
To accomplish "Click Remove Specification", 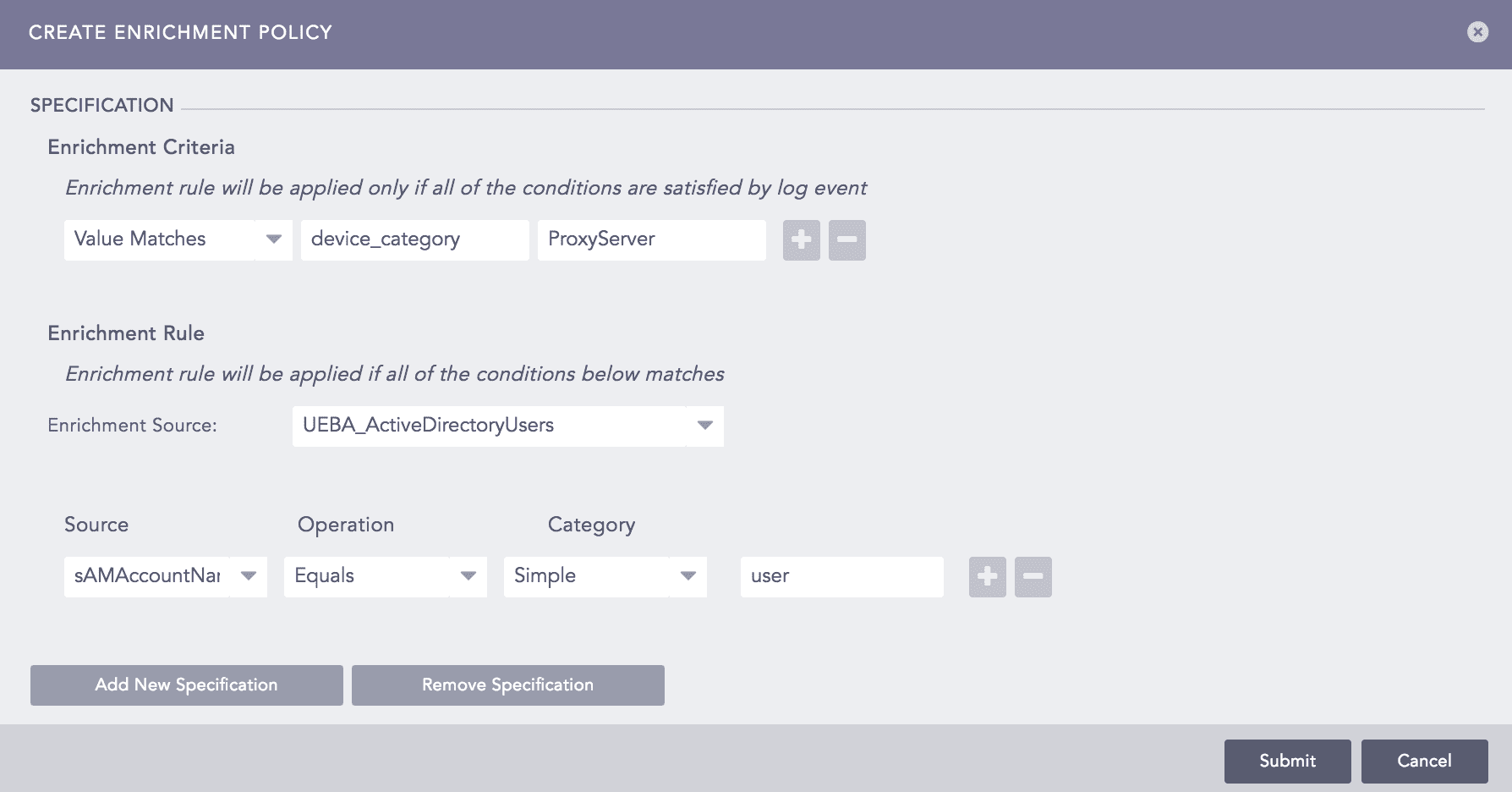I will (x=507, y=685).
